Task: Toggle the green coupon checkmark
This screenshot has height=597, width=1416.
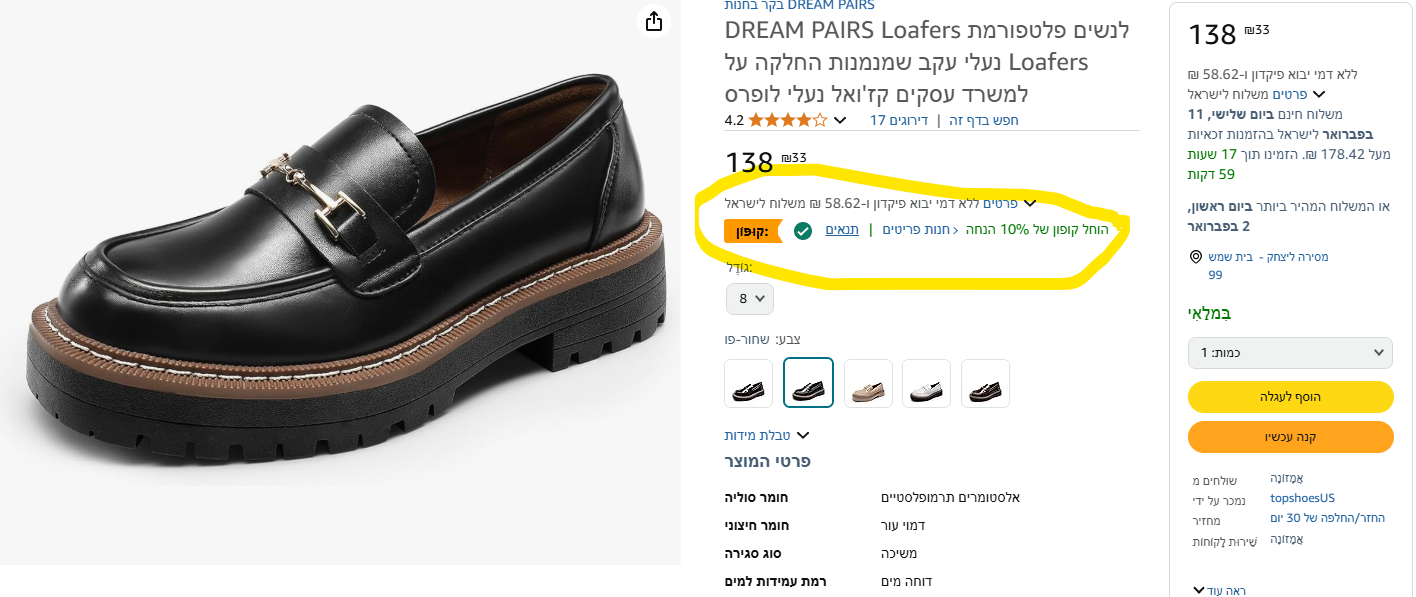Action: click(x=802, y=231)
